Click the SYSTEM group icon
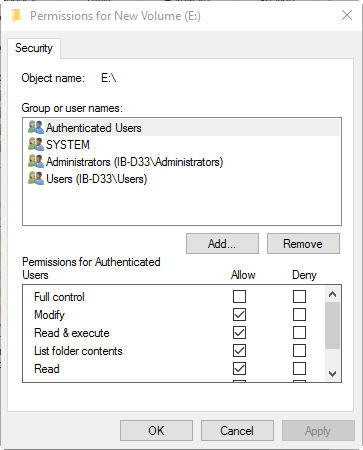 coord(36,144)
